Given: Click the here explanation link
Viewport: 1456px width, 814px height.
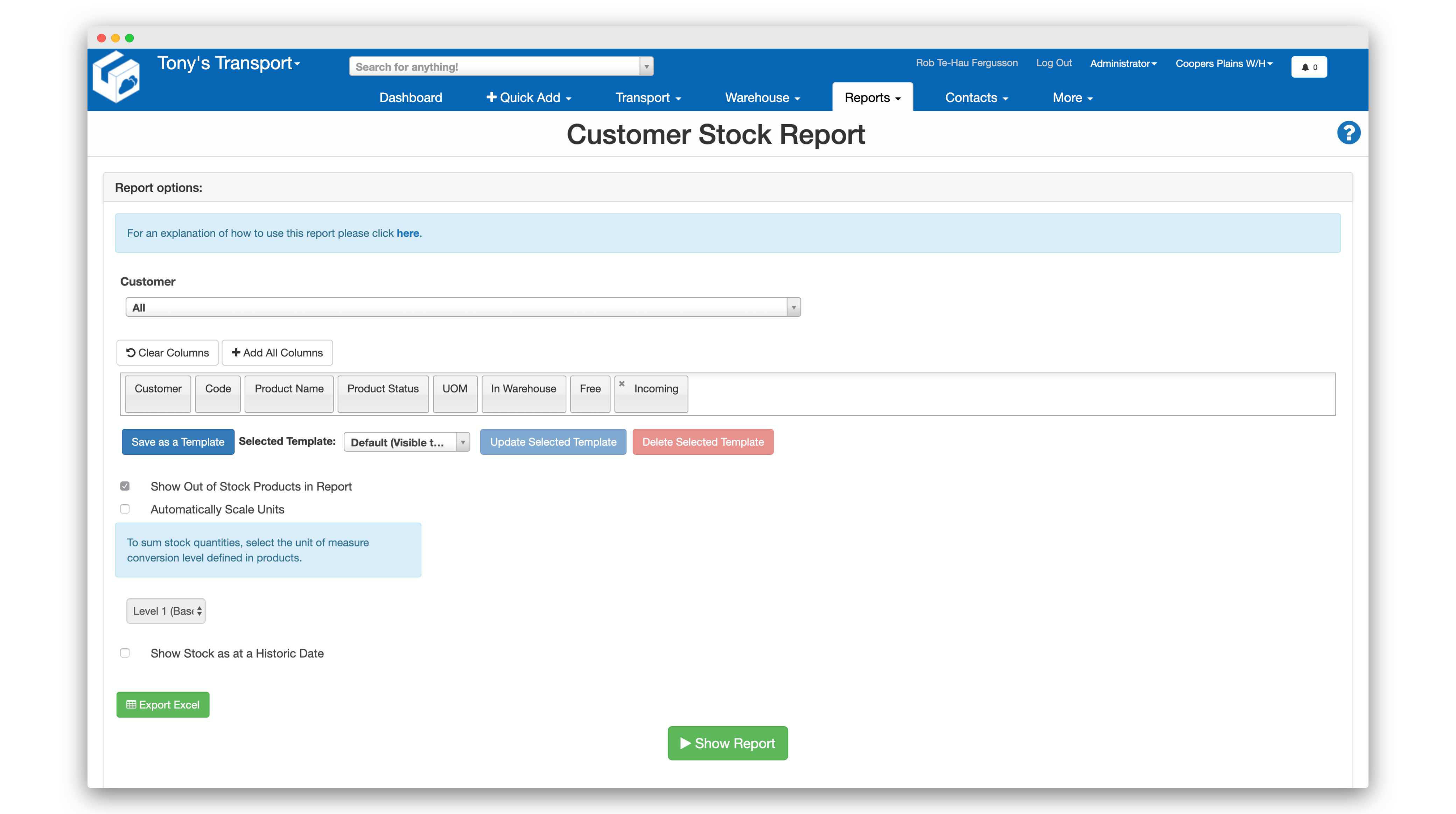Looking at the screenshot, I should [408, 233].
